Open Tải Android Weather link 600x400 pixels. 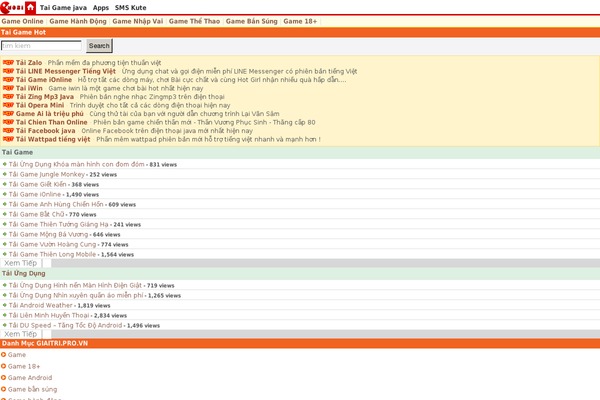[x=41, y=305]
